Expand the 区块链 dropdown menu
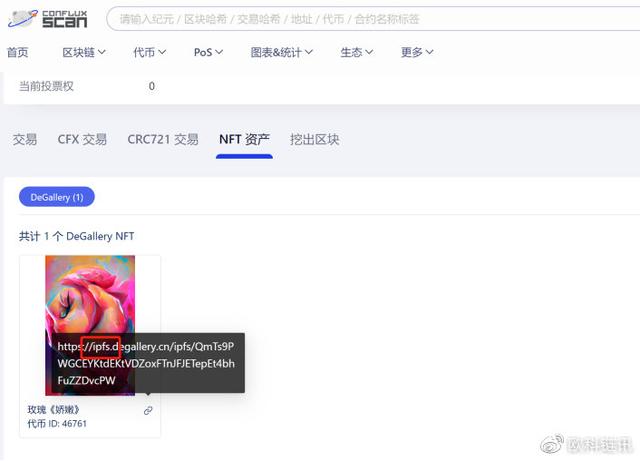This screenshot has height=461, width=640. coord(84,52)
